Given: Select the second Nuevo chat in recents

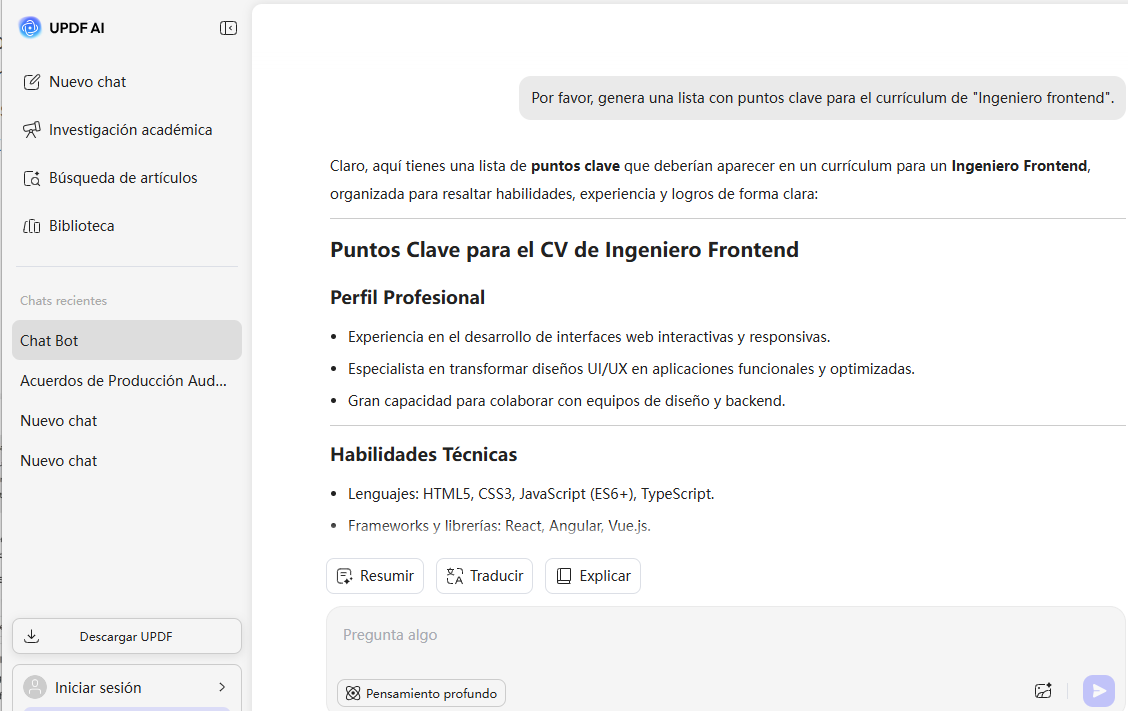Looking at the screenshot, I should click(58, 460).
